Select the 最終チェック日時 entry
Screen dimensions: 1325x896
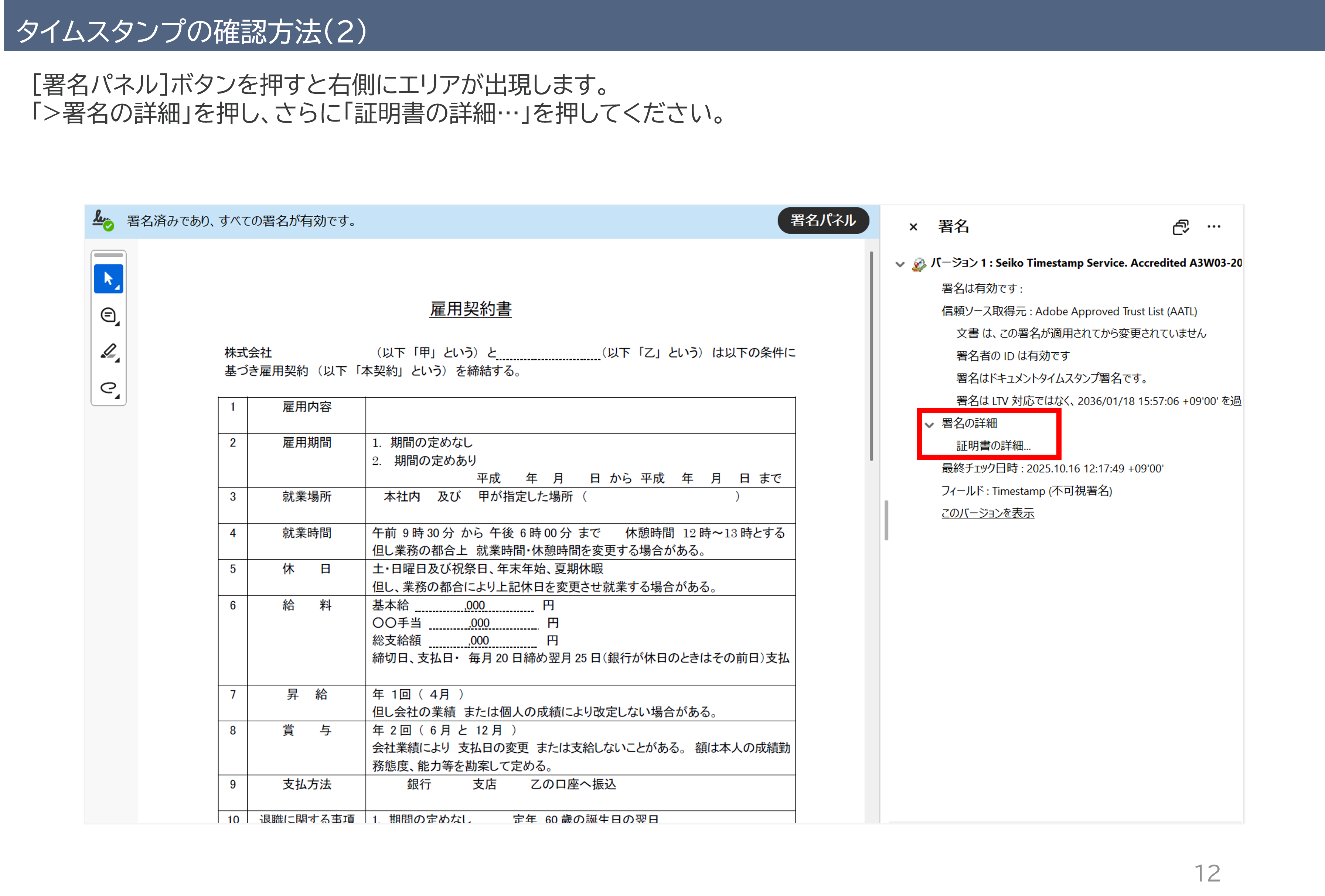point(1052,469)
